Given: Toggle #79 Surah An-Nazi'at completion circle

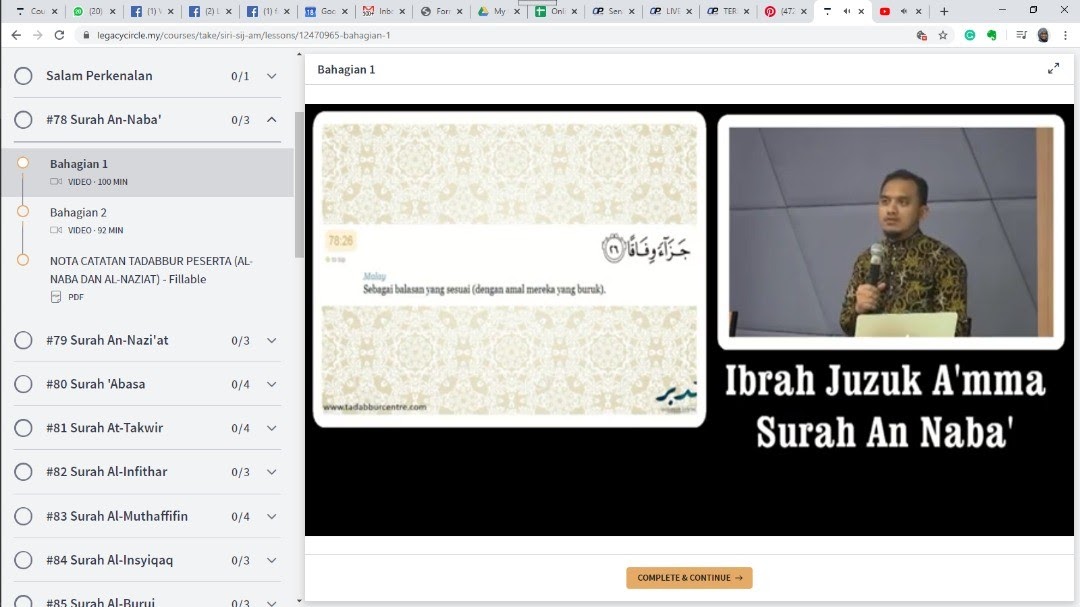Looking at the screenshot, I should 23,340.
